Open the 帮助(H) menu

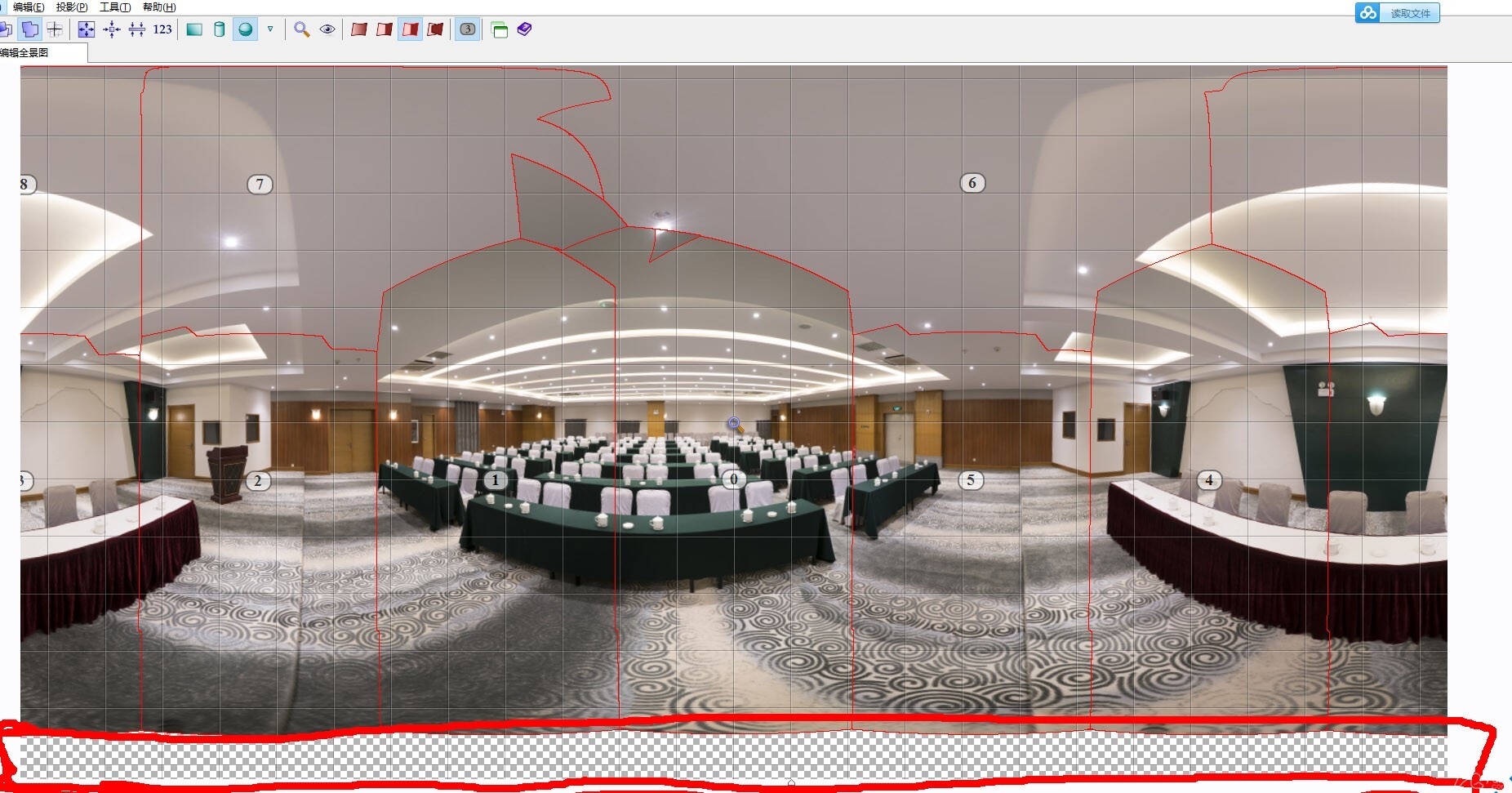click(x=159, y=7)
